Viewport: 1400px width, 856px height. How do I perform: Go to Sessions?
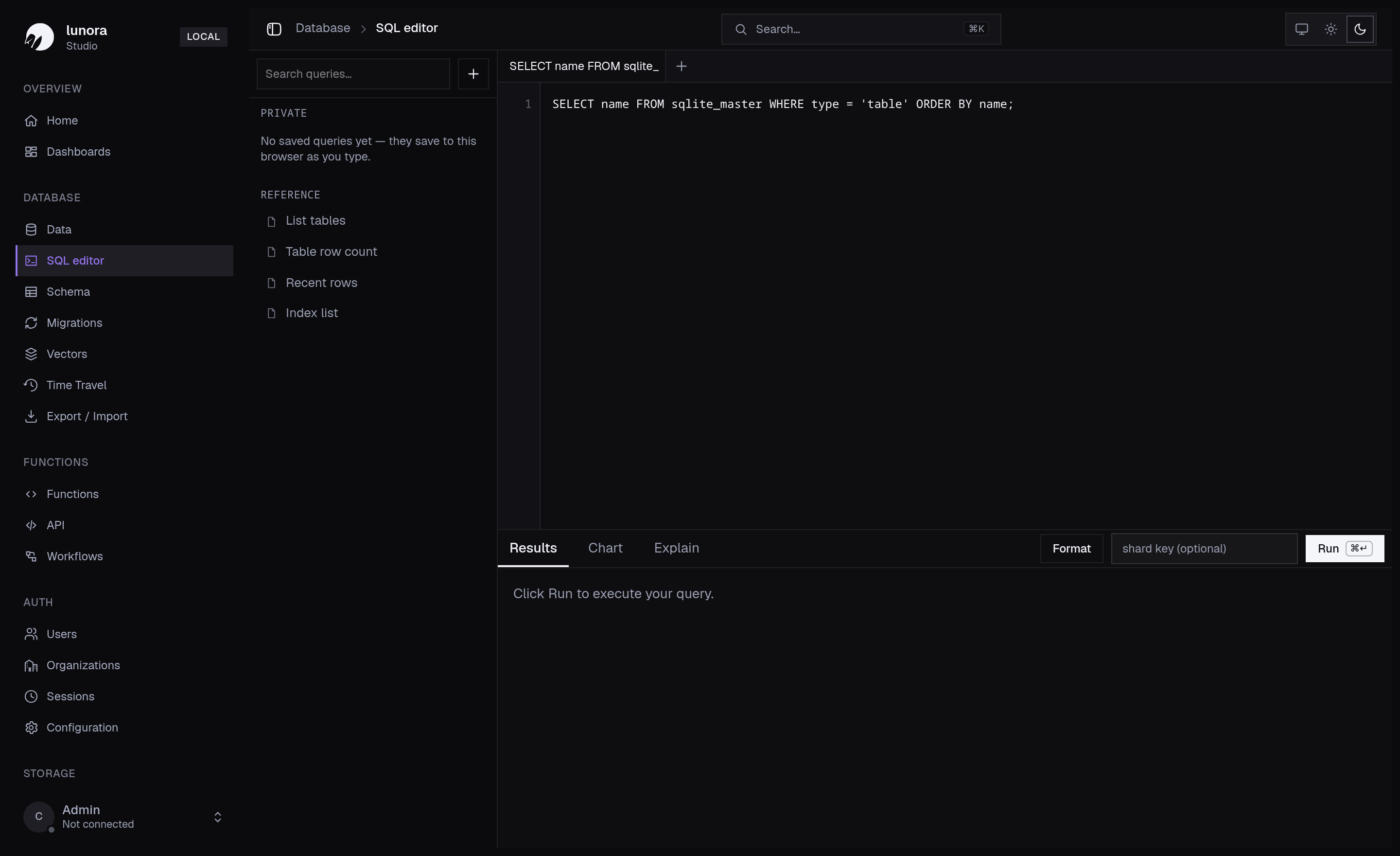[x=124, y=696]
